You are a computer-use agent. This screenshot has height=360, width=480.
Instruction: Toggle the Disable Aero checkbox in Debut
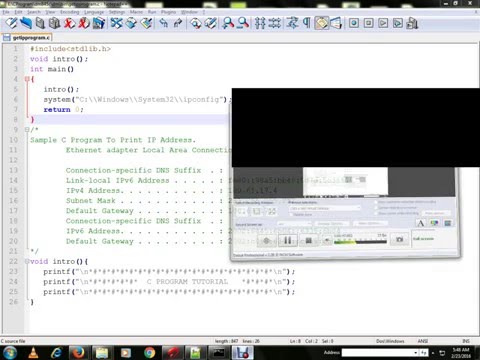[x=291, y=215]
